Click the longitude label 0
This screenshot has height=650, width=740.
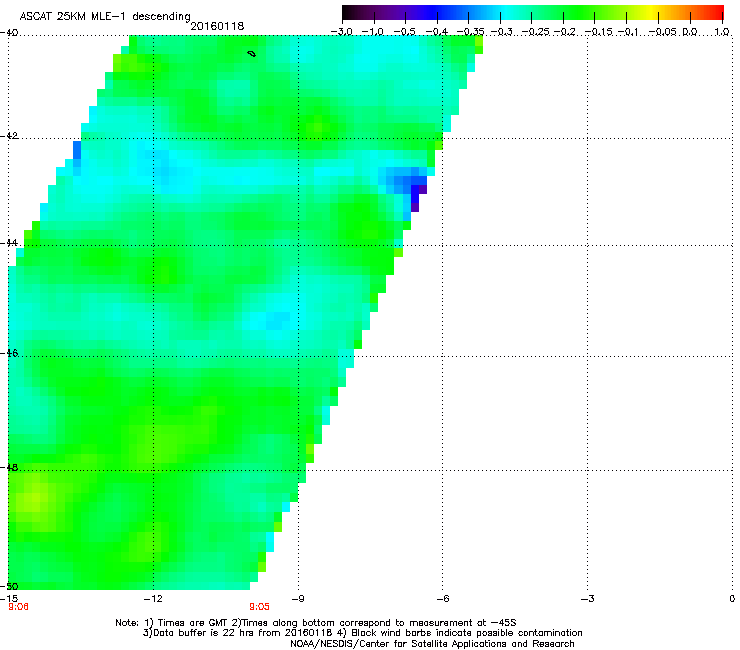(732, 599)
